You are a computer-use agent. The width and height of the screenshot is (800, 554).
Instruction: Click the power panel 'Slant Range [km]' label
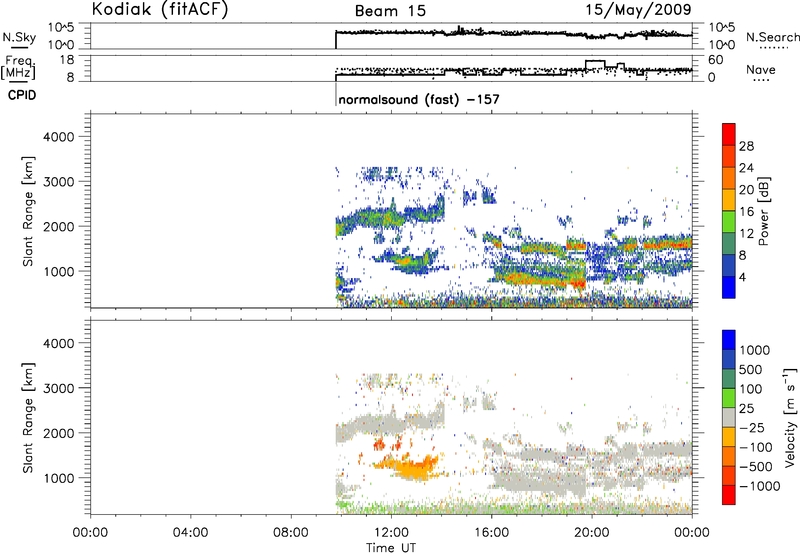(x=28, y=211)
